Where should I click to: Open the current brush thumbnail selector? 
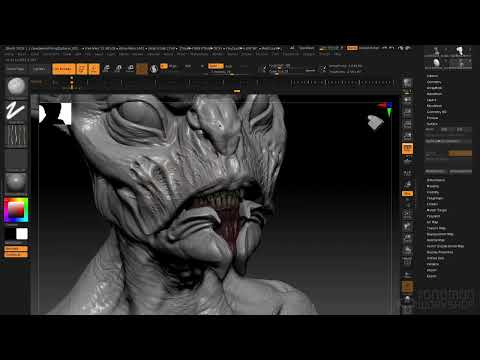pos(16,87)
